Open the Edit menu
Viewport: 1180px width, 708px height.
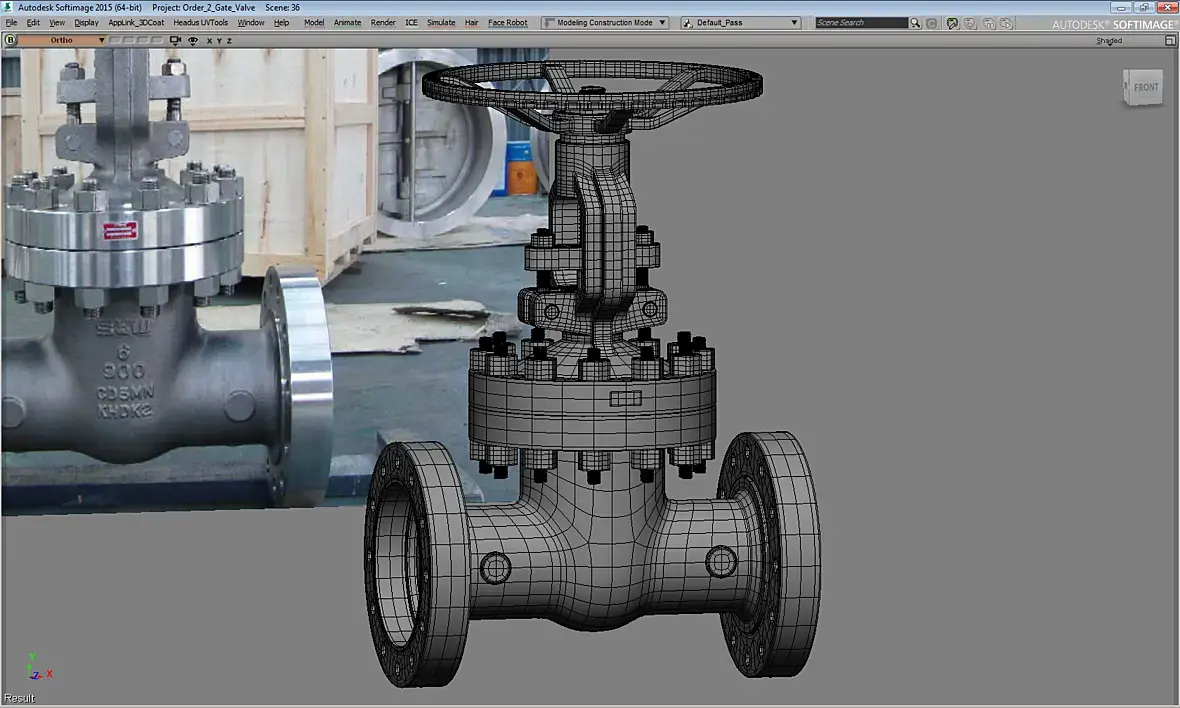click(x=33, y=23)
